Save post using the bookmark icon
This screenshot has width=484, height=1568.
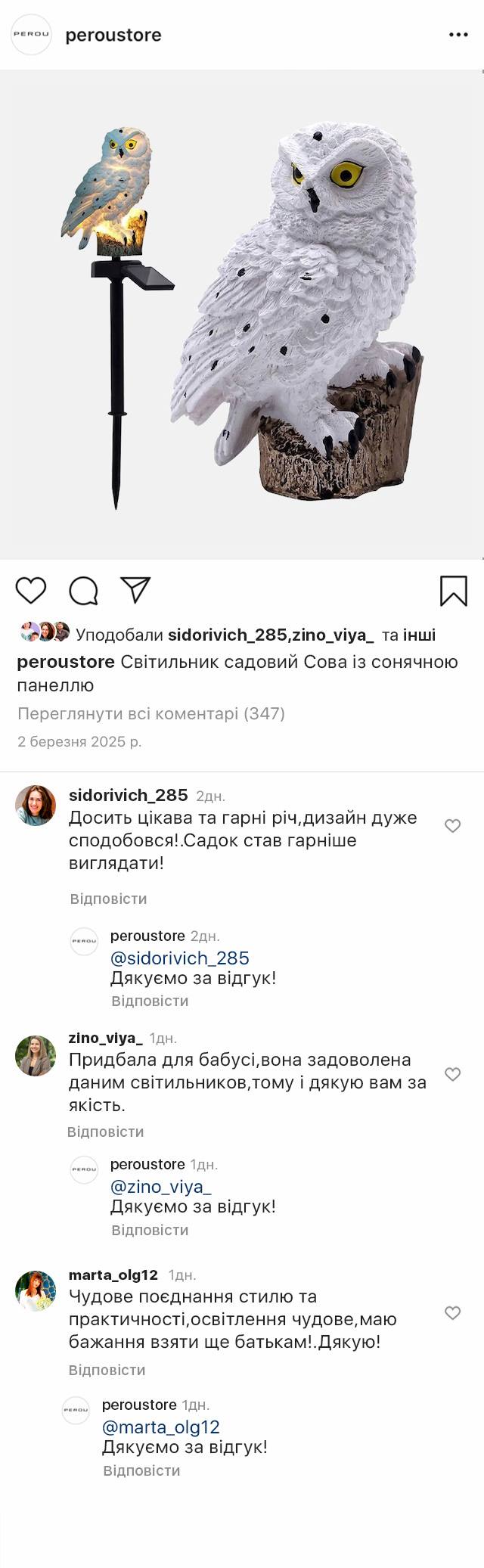pyautogui.click(x=453, y=591)
